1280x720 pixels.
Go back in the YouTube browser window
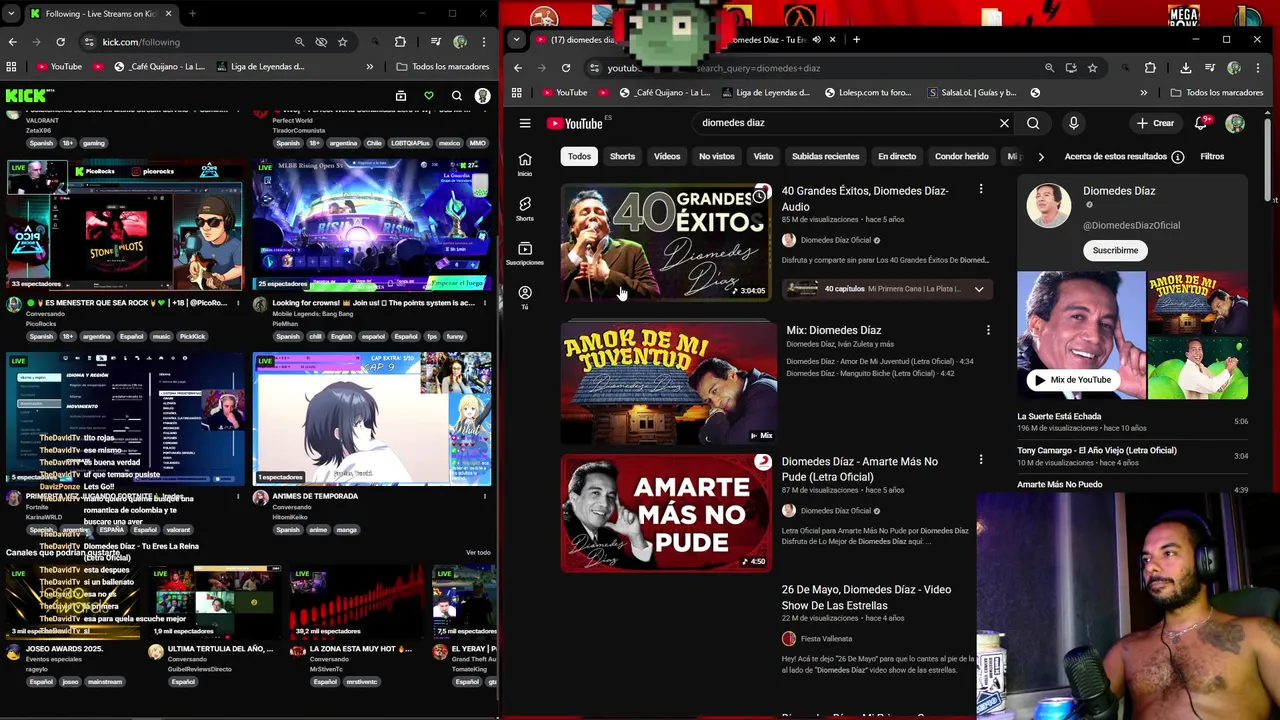518,68
